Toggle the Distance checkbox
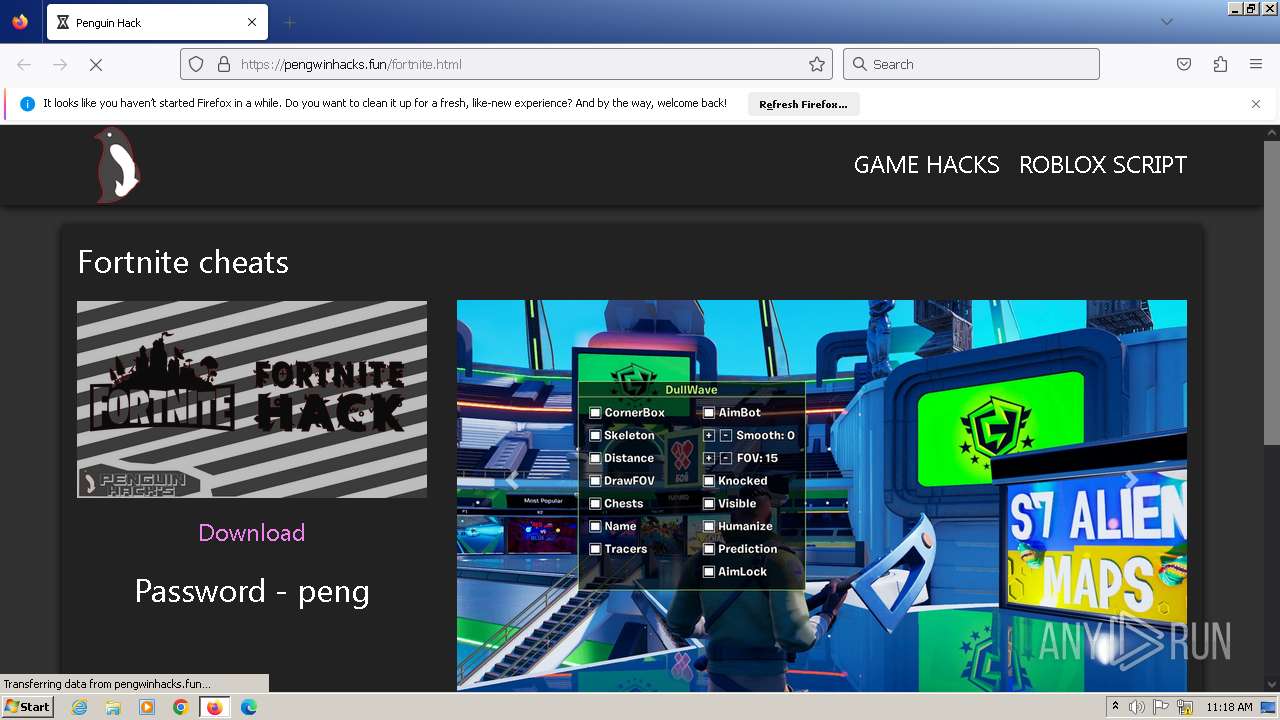 pyautogui.click(x=595, y=459)
